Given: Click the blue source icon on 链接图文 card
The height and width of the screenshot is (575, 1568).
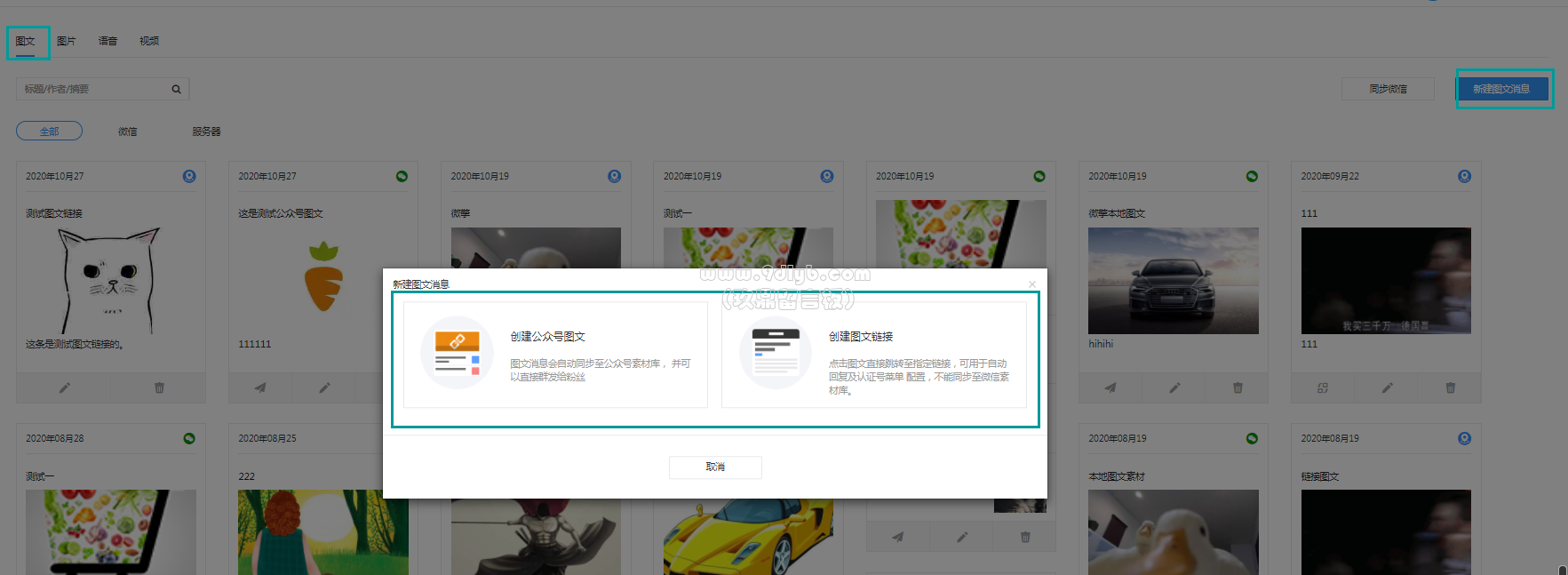Looking at the screenshot, I should 1464,438.
